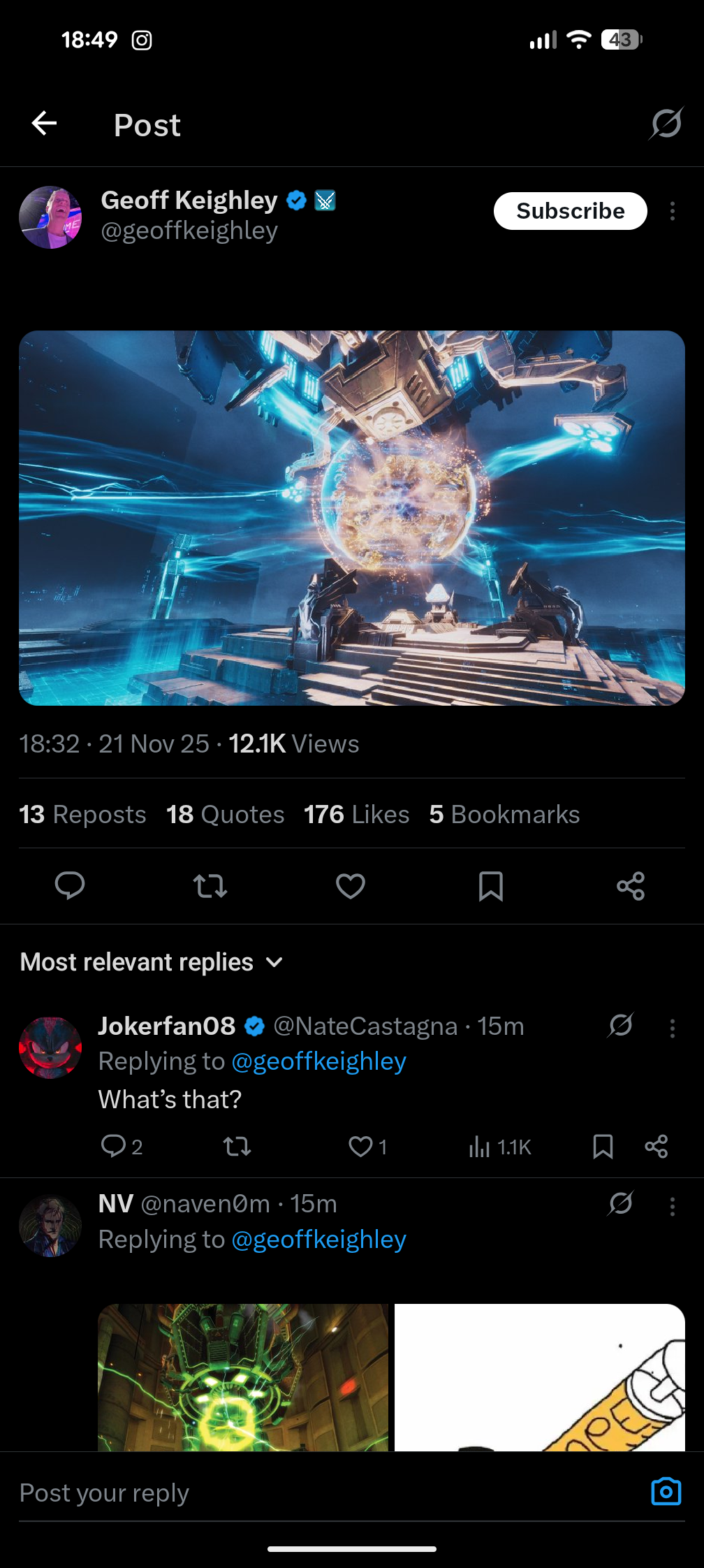This screenshot has height=1568, width=704.
Task: Like the main post with heart icon
Action: [351, 886]
